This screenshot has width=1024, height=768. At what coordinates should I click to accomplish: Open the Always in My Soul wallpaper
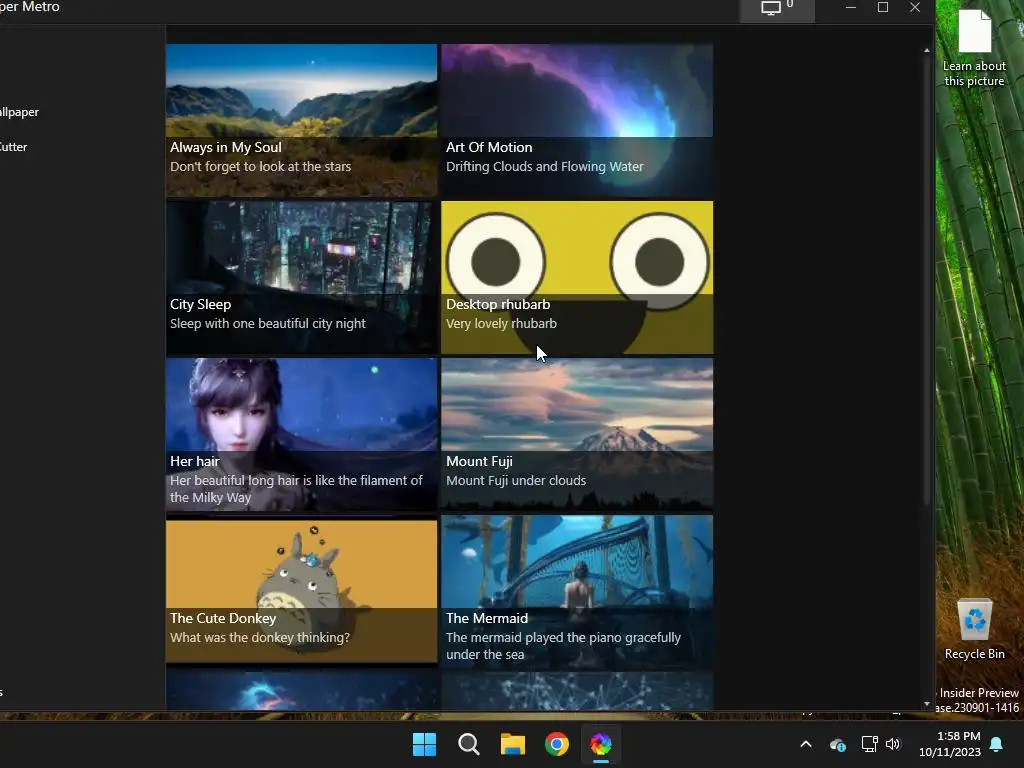301,120
